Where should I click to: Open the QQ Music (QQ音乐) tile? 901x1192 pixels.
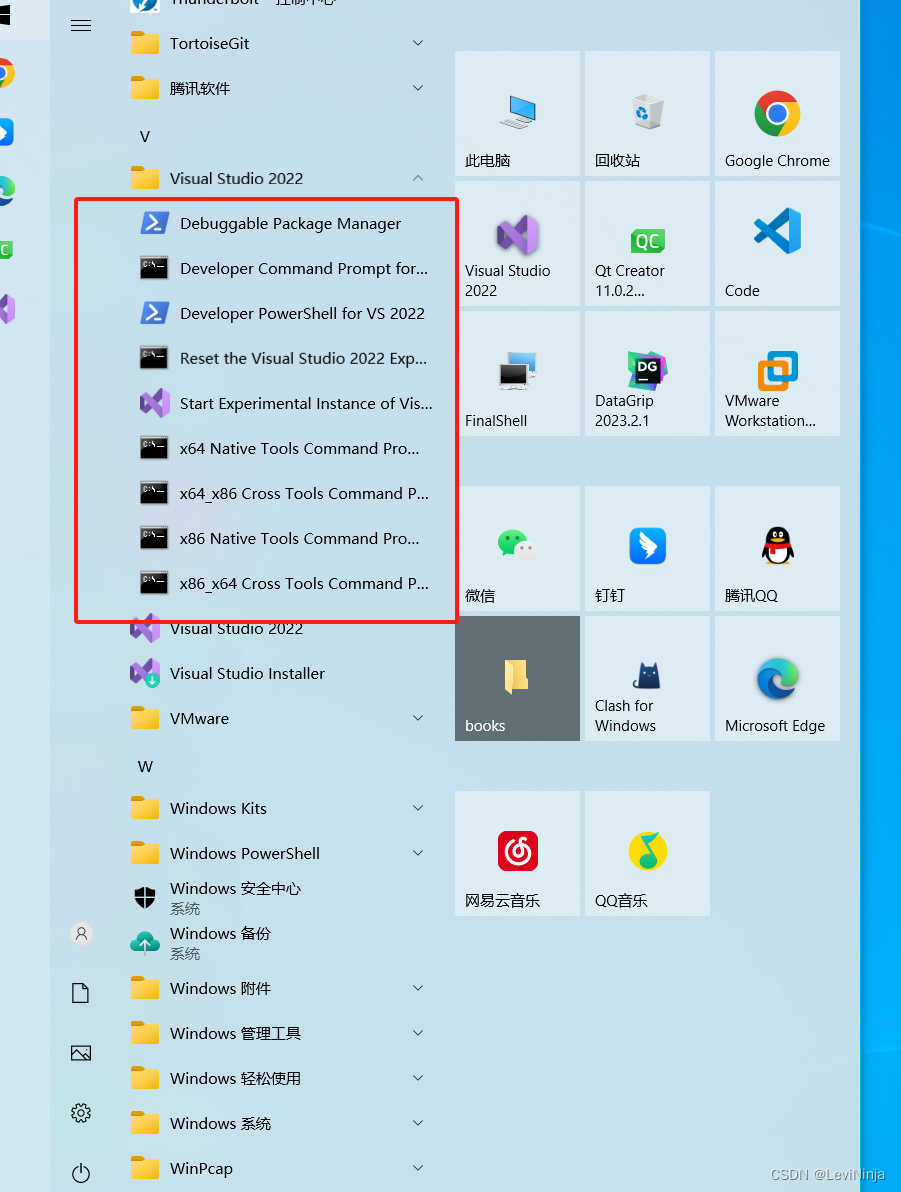click(x=647, y=854)
